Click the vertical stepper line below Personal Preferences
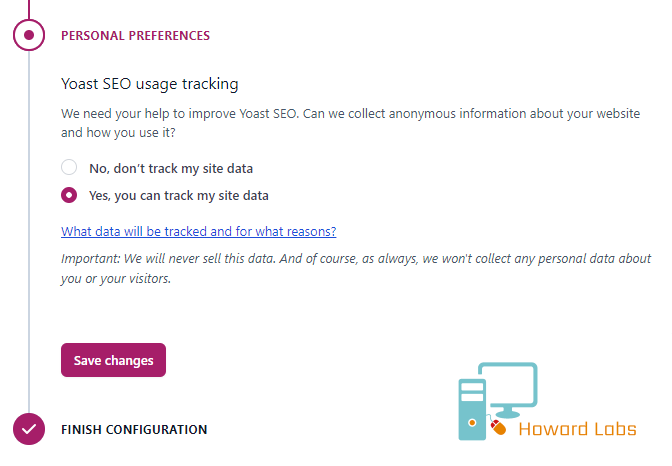 tap(29, 231)
